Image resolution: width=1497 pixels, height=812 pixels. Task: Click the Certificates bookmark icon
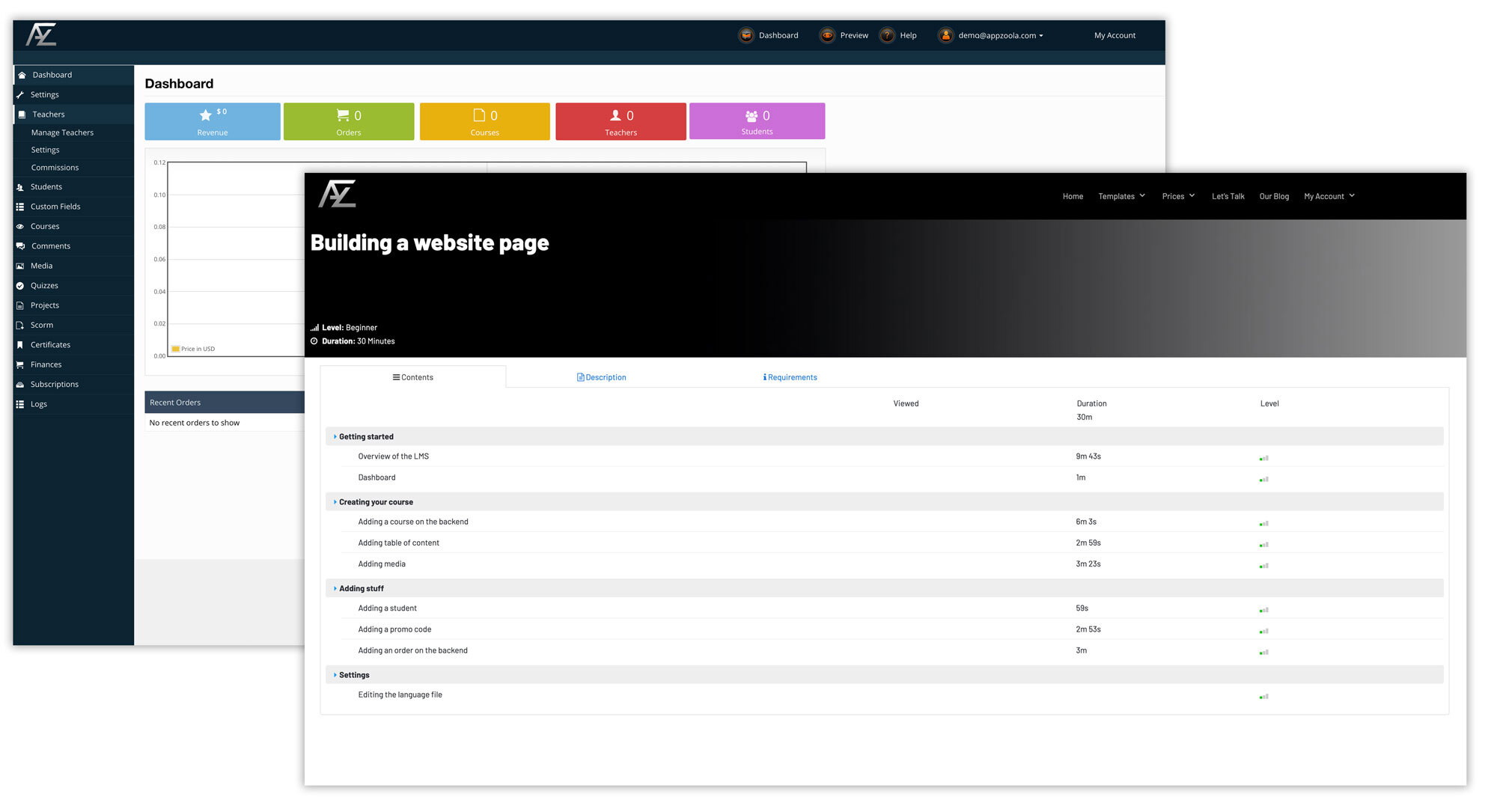point(20,345)
